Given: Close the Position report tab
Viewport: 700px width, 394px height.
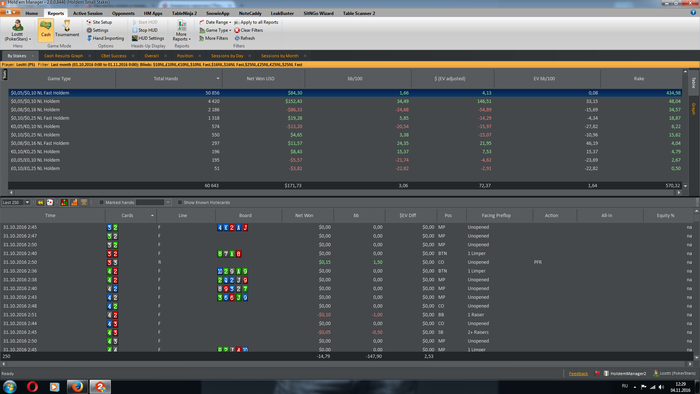Looking at the screenshot, I should [200, 56].
